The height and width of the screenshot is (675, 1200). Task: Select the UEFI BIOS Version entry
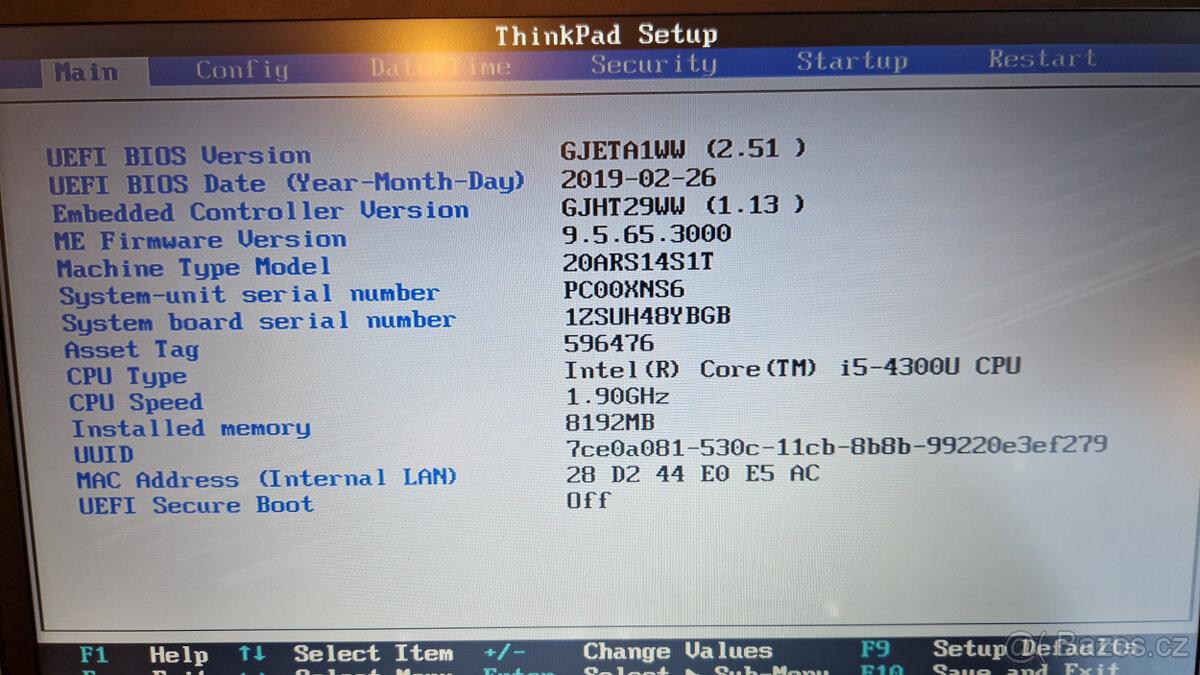(x=180, y=155)
